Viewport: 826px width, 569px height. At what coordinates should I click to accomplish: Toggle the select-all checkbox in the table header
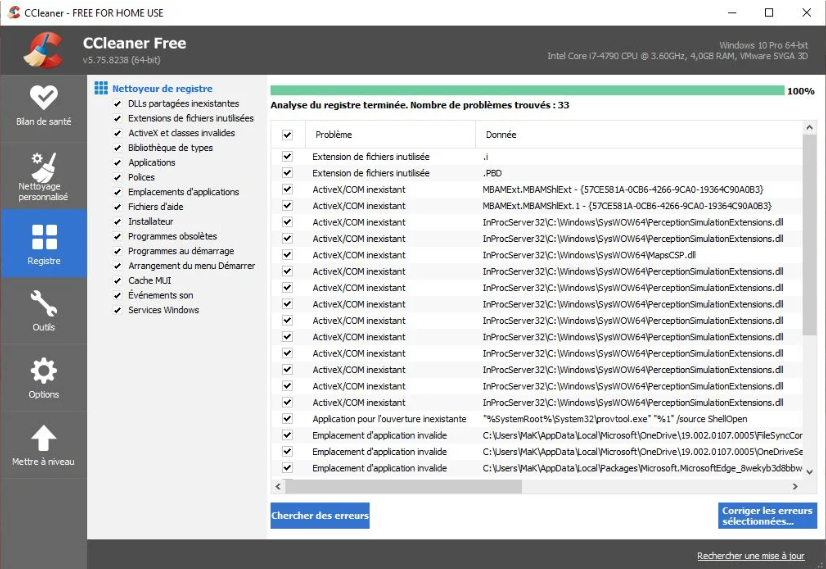288,135
